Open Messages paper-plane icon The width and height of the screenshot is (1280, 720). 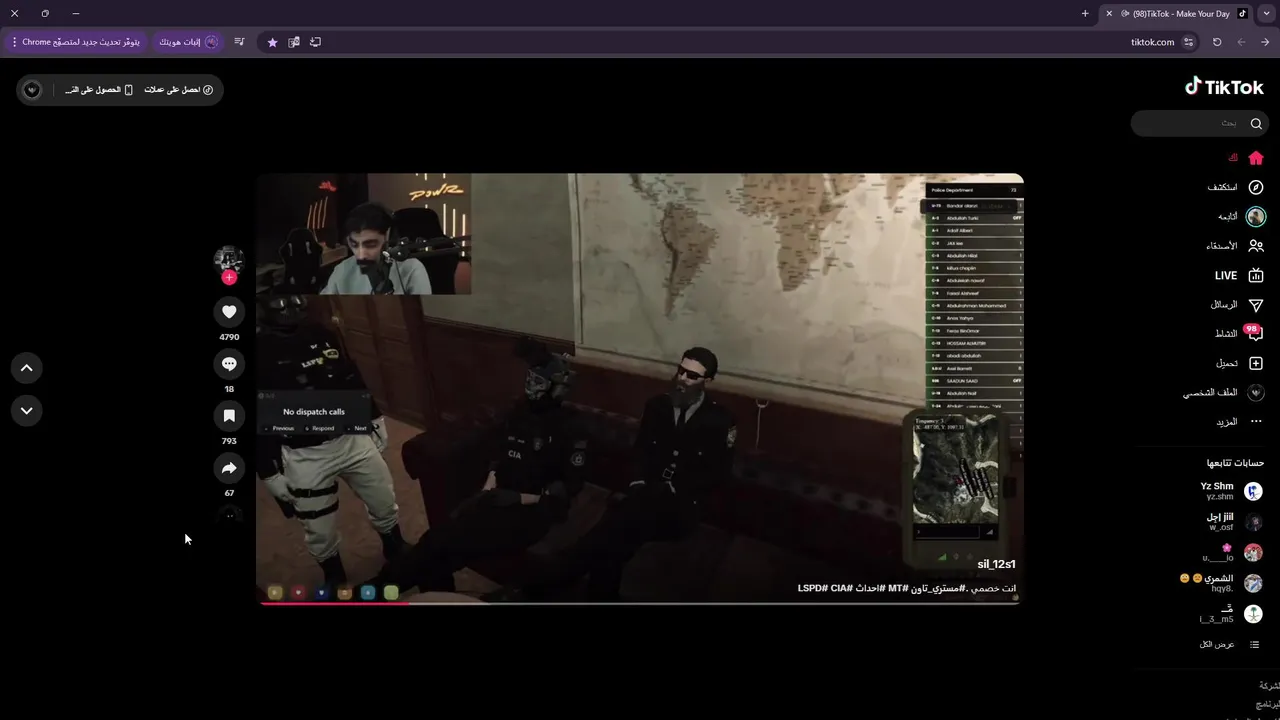pos(1256,305)
